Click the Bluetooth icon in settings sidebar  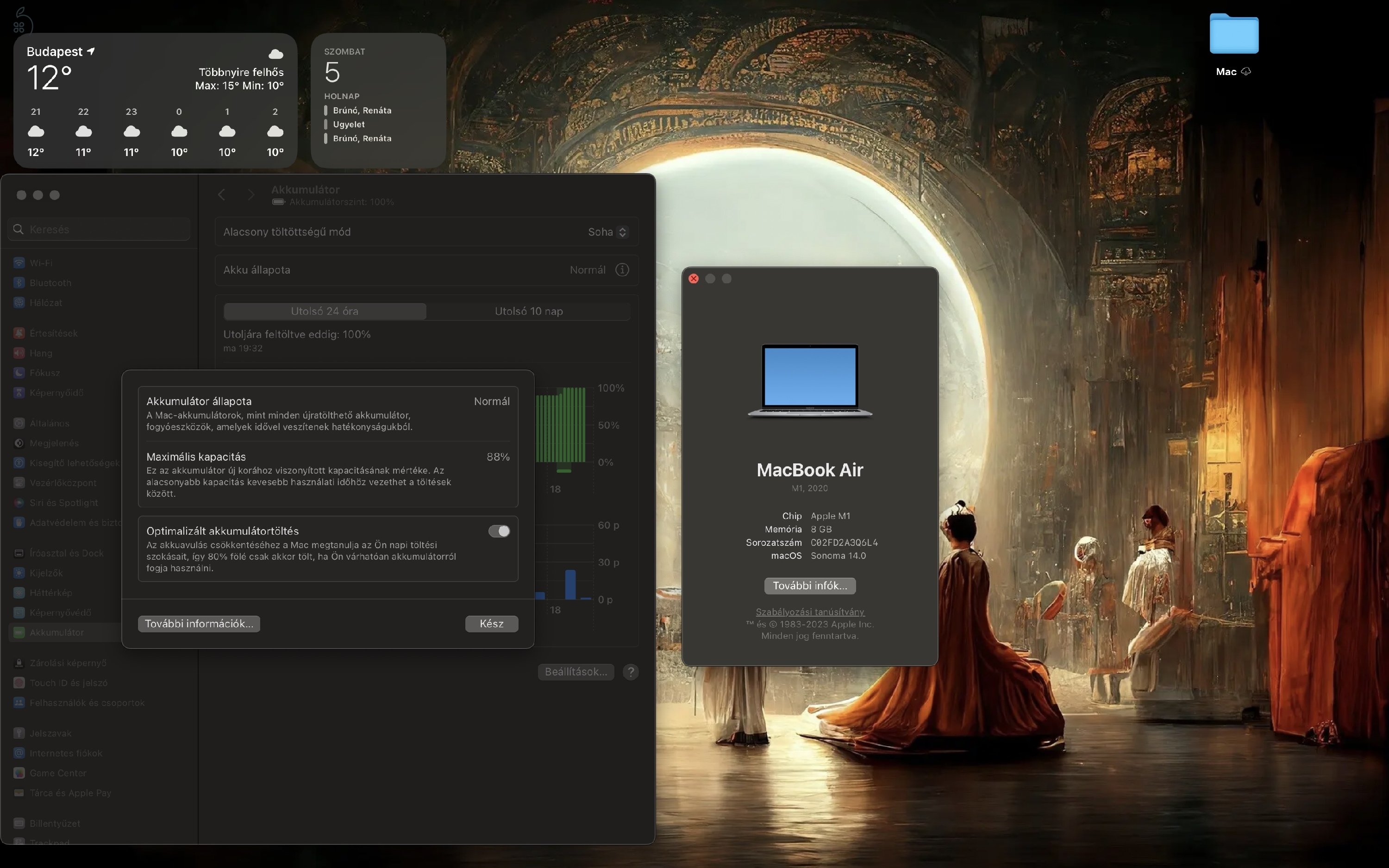pyautogui.click(x=19, y=282)
